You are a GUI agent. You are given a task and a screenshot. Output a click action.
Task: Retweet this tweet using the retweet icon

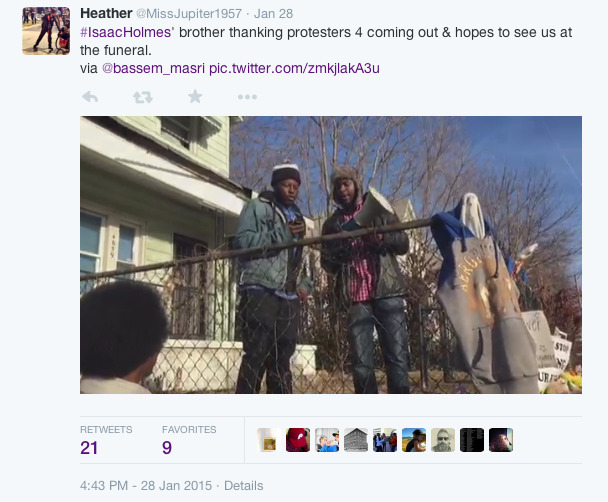pos(143,97)
